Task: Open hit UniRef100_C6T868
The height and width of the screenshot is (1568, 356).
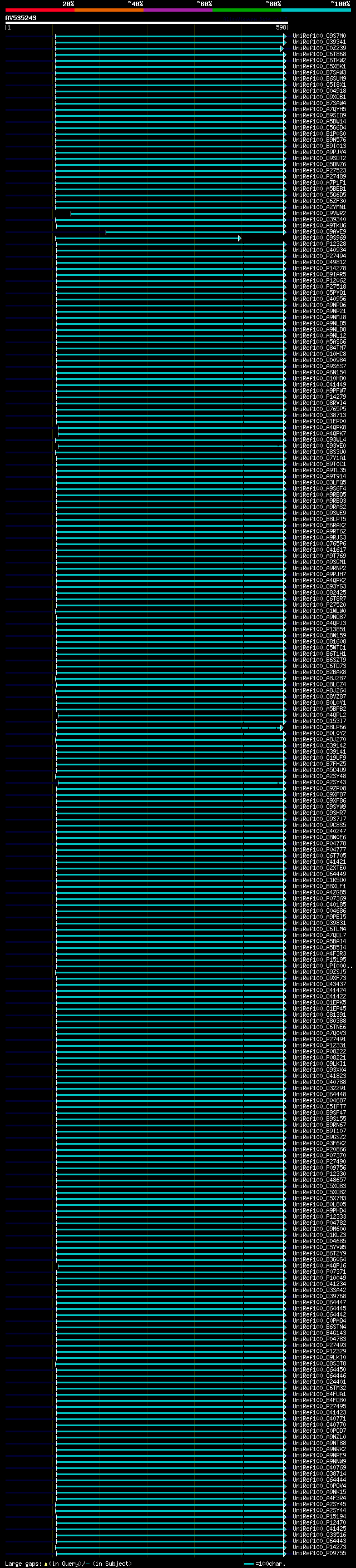Action: coord(319,54)
